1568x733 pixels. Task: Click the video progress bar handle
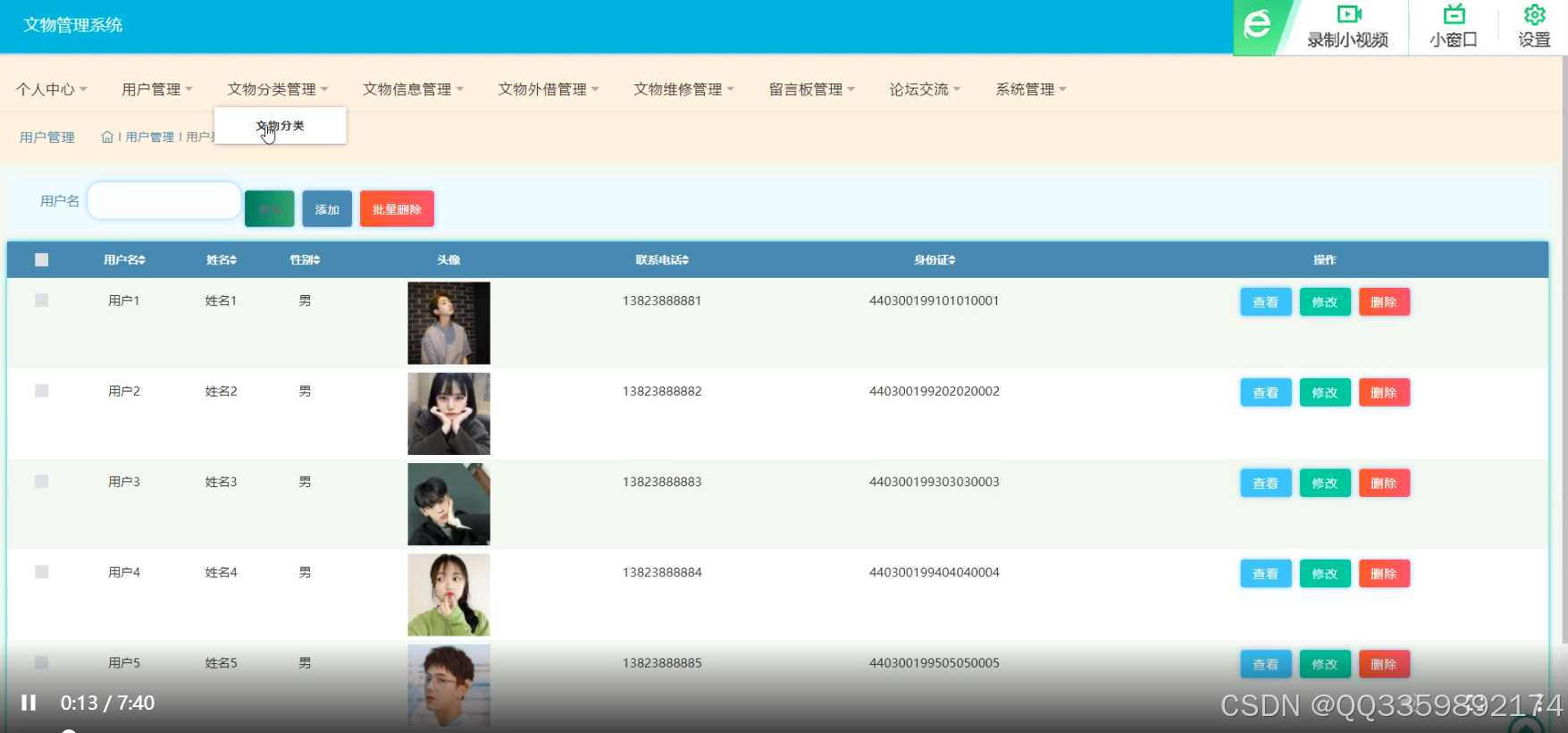tap(69, 730)
